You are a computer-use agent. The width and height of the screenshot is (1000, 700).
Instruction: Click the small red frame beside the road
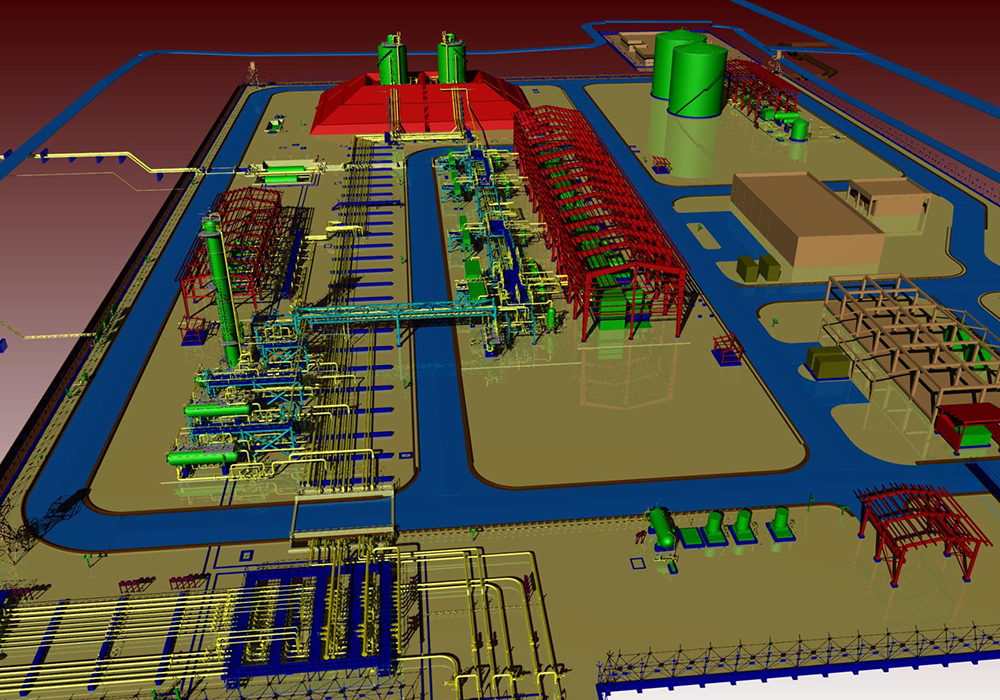[727, 348]
